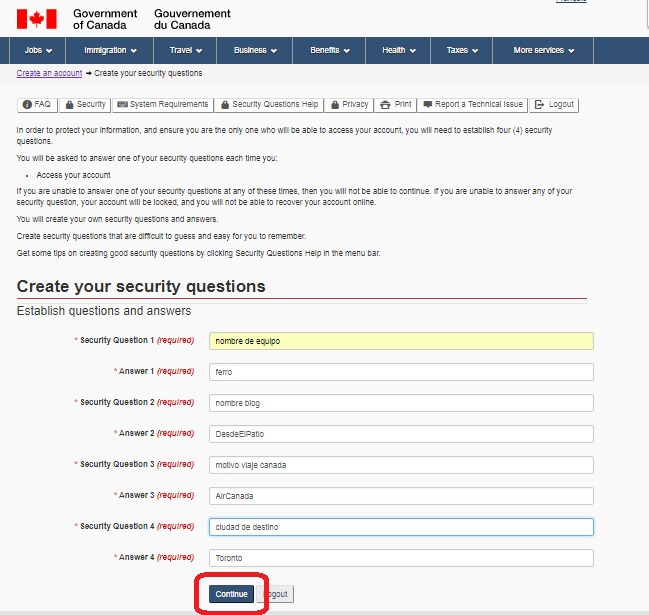Viewport: 649px width, 615px height.
Task: Click the Security lock icon
Action: tap(70, 105)
